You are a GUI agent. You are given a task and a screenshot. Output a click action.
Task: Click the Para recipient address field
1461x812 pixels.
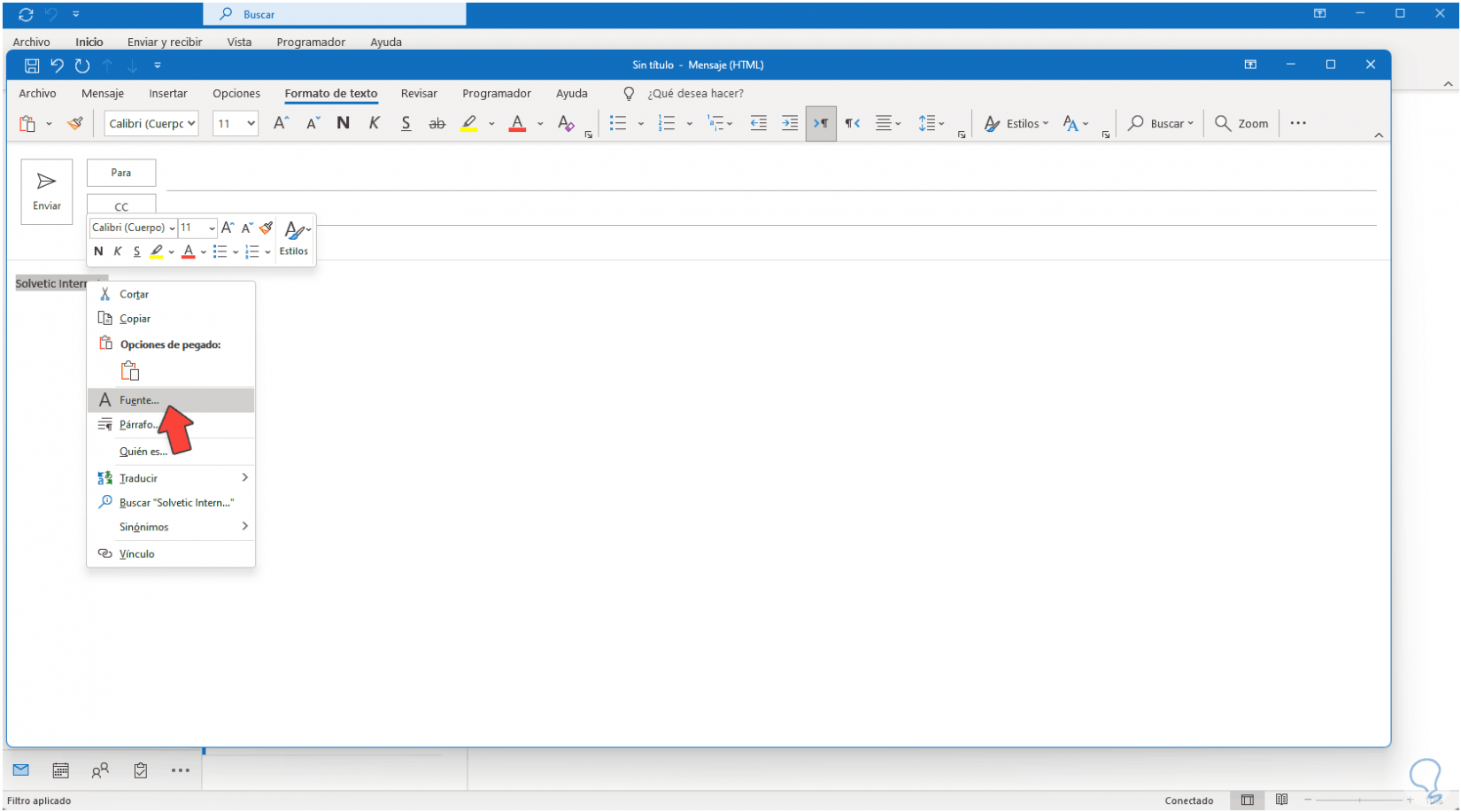[x=771, y=175]
